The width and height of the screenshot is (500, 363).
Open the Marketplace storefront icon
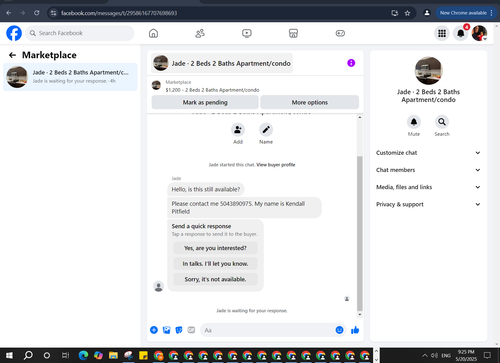coord(293,33)
